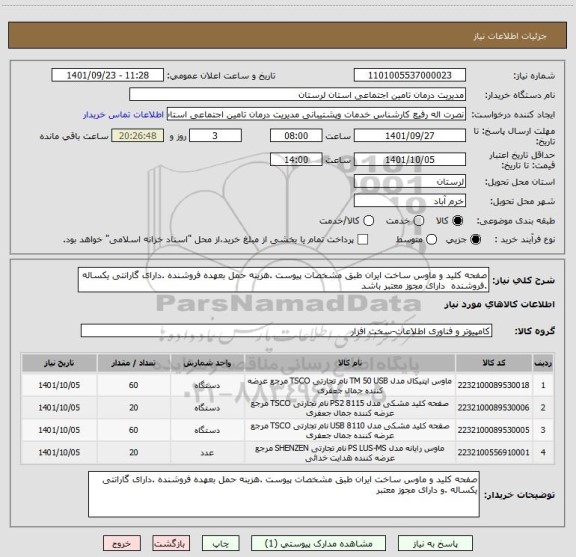Click the remaining time 20:26:48 field
This screenshot has height=557, width=576.
click(138, 136)
